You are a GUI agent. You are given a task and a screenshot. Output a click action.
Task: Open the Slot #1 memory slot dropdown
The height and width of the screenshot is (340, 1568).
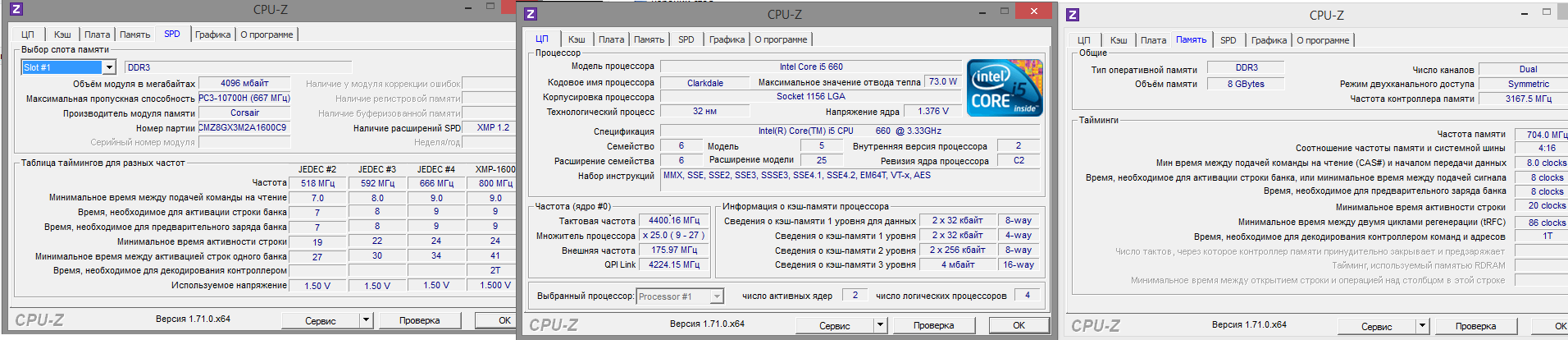click(x=108, y=67)
